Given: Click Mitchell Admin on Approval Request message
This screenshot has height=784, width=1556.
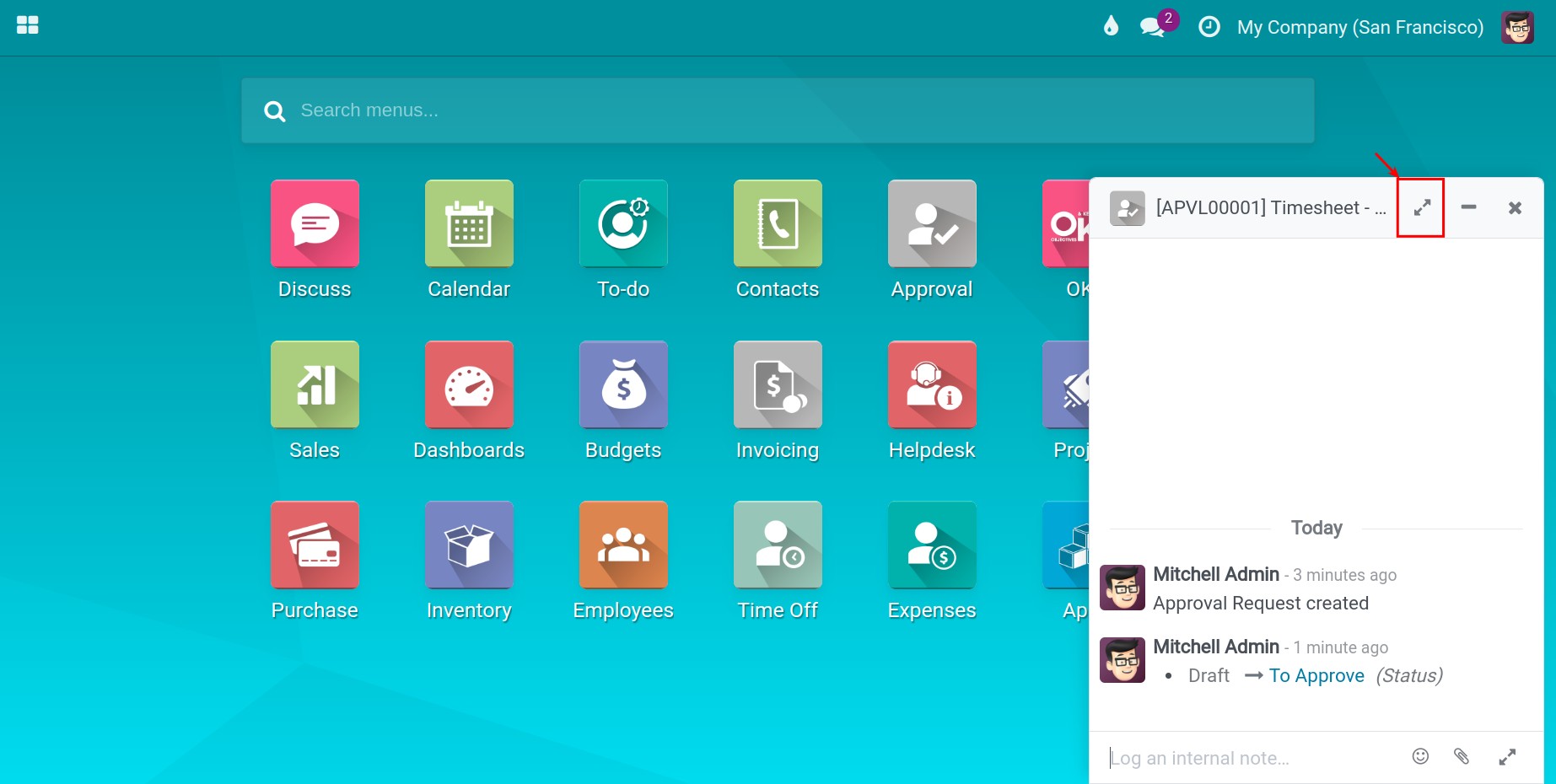Looking at the screenshot, I should (x=1216, y=574).
